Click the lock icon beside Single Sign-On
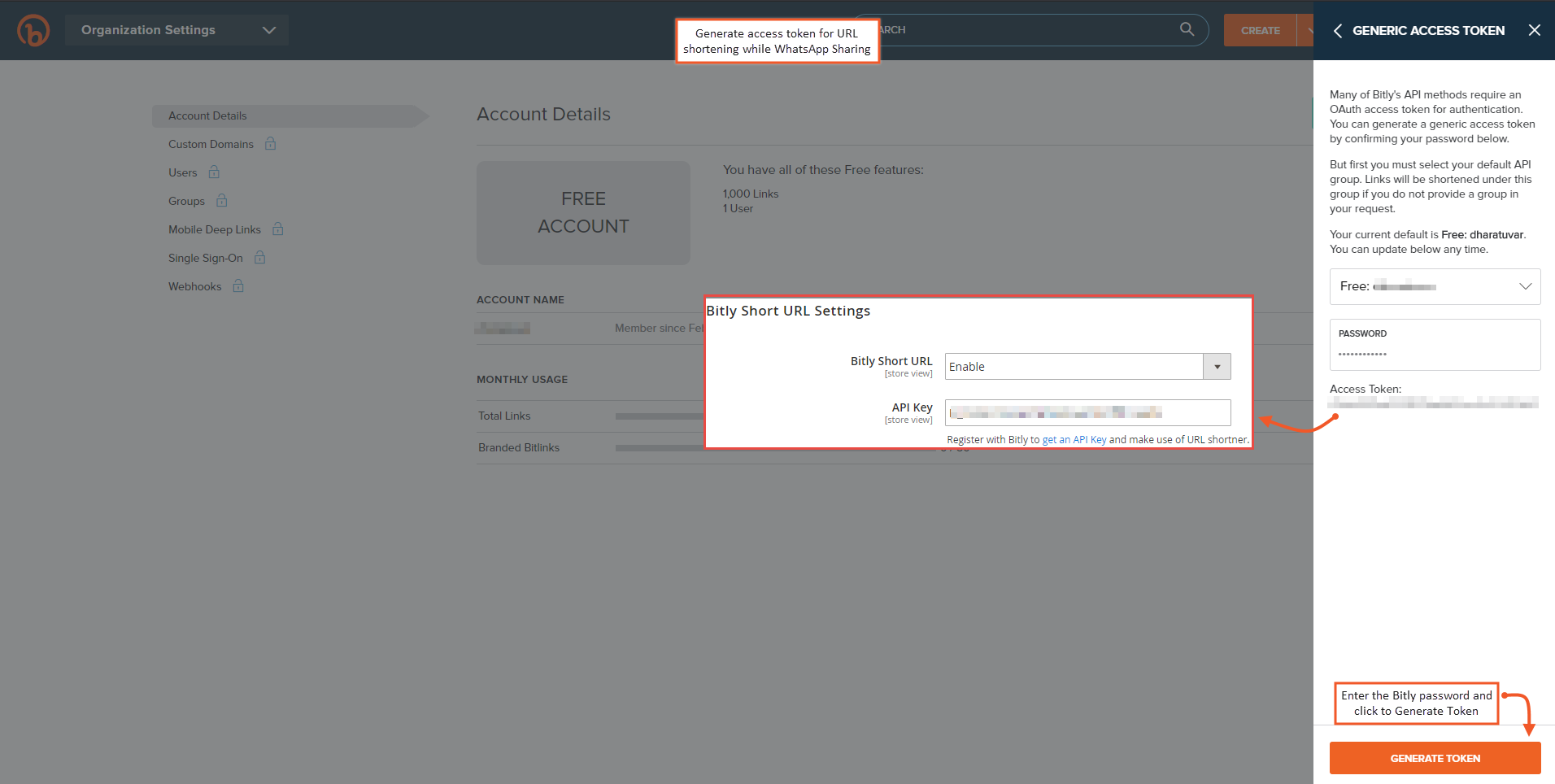This screenshot has width=1555, height=784. pyautogui.click(x=260, y=257)
